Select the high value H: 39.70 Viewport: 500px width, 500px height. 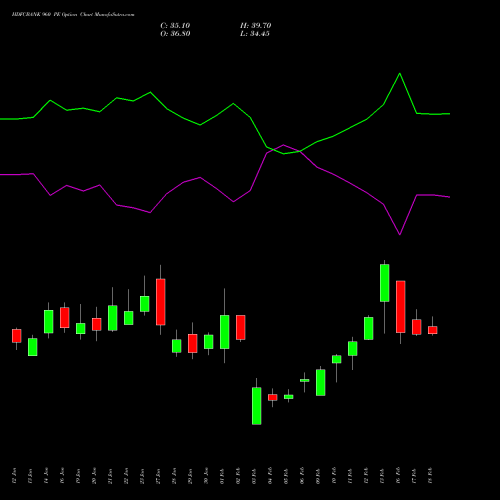[256, 26]
